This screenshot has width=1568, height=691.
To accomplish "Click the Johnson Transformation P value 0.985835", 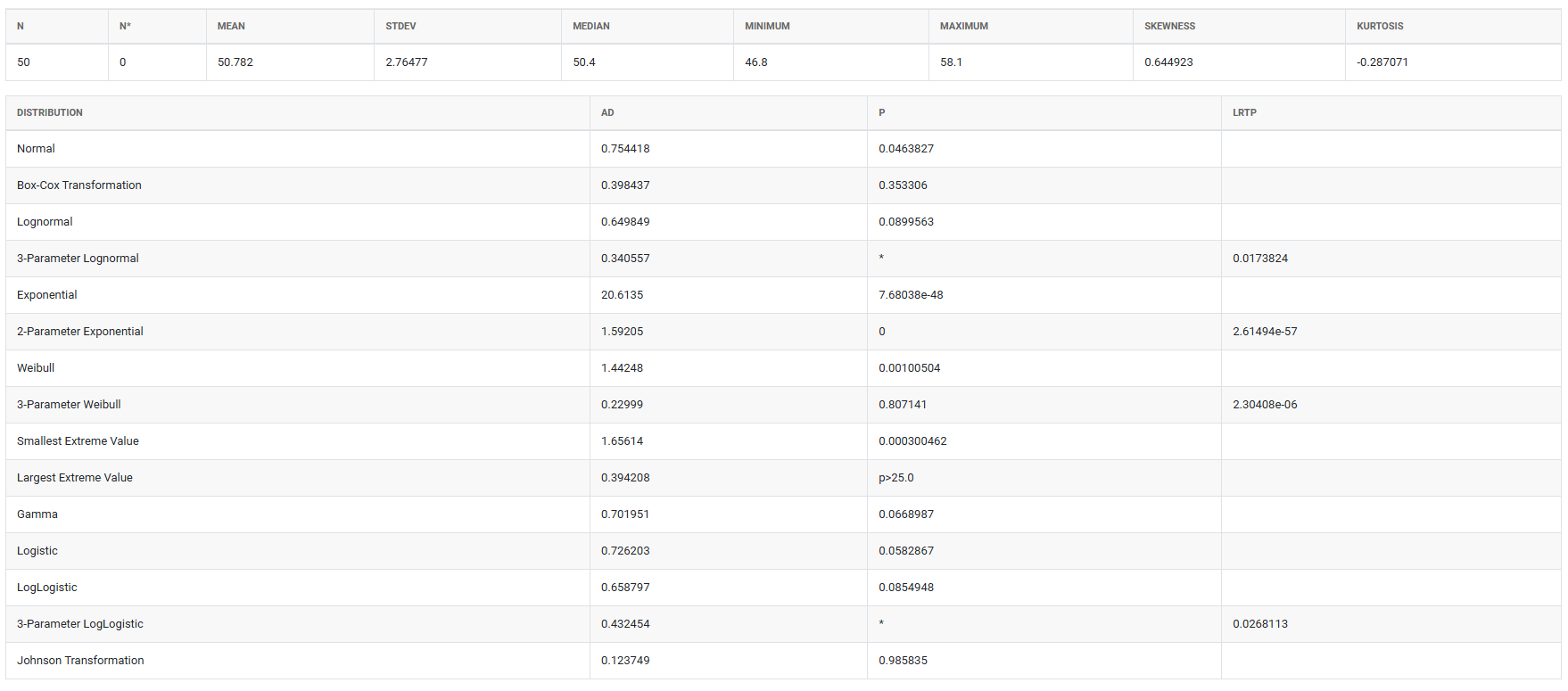I will pos(903,661).
